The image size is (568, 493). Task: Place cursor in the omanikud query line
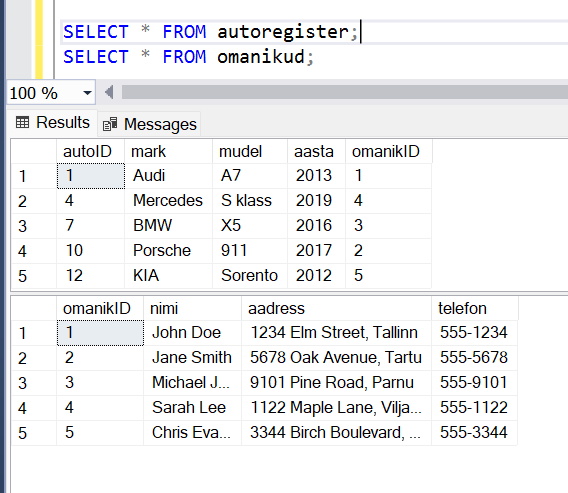click(x=188, y=57)
